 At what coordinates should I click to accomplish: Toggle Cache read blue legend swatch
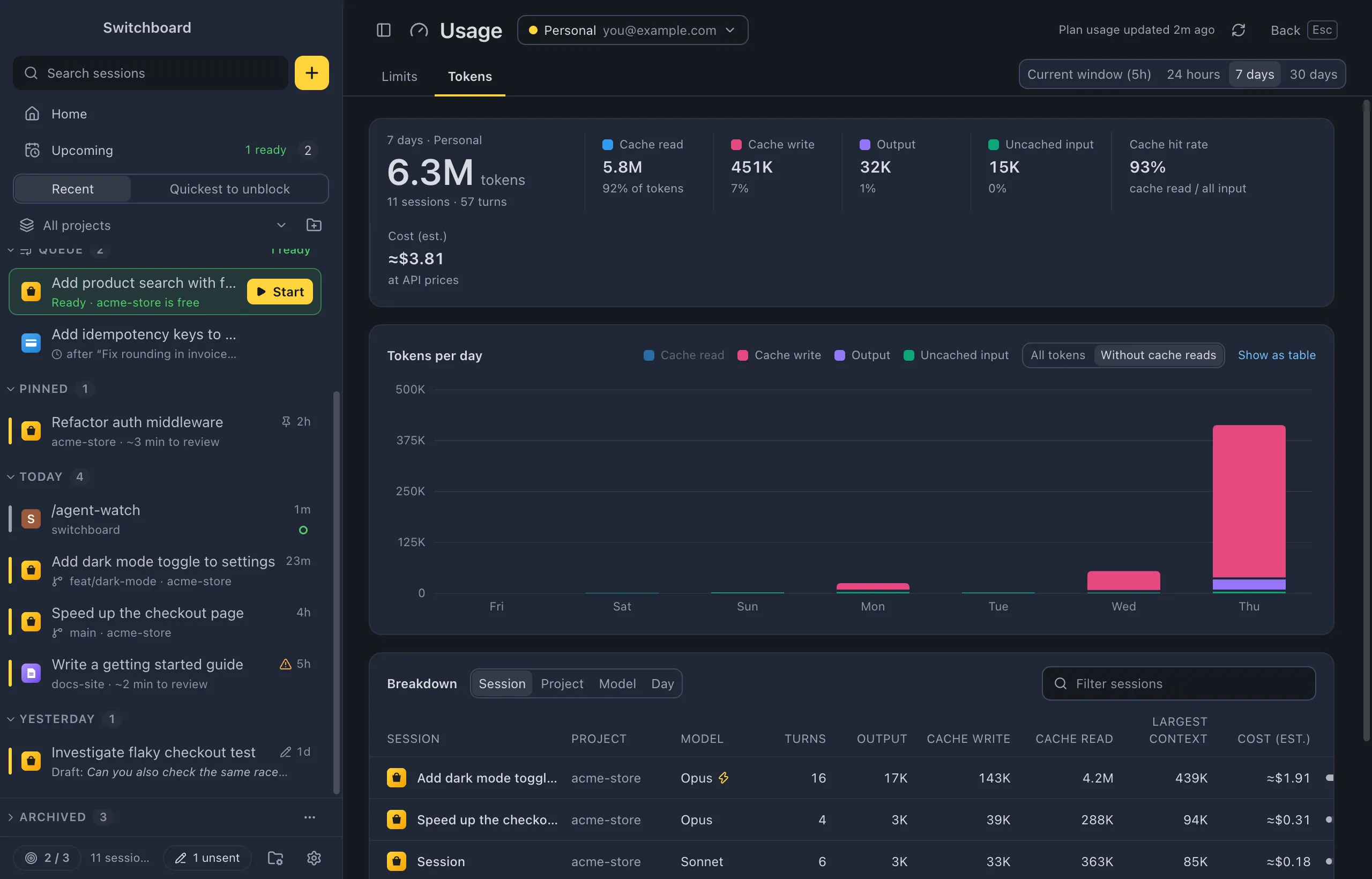click(x=648, y=355)
